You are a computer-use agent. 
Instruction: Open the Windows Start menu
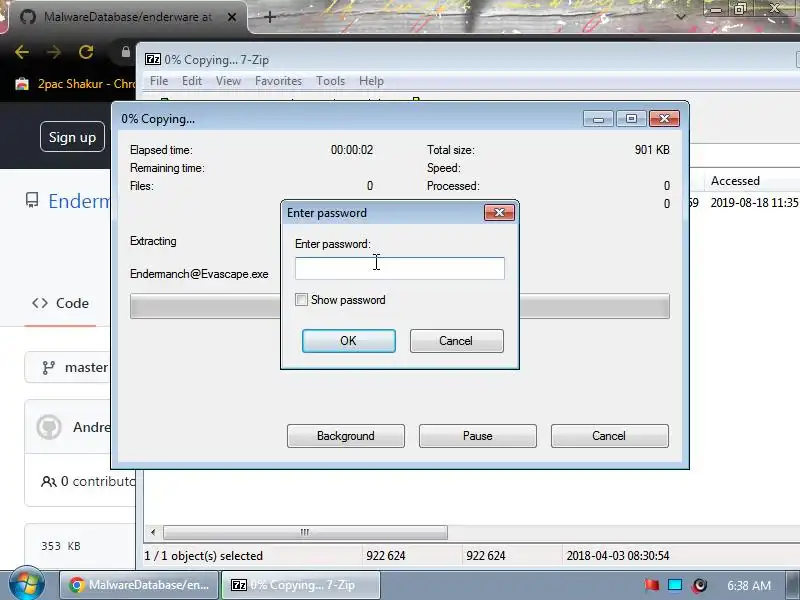(25, 585)
